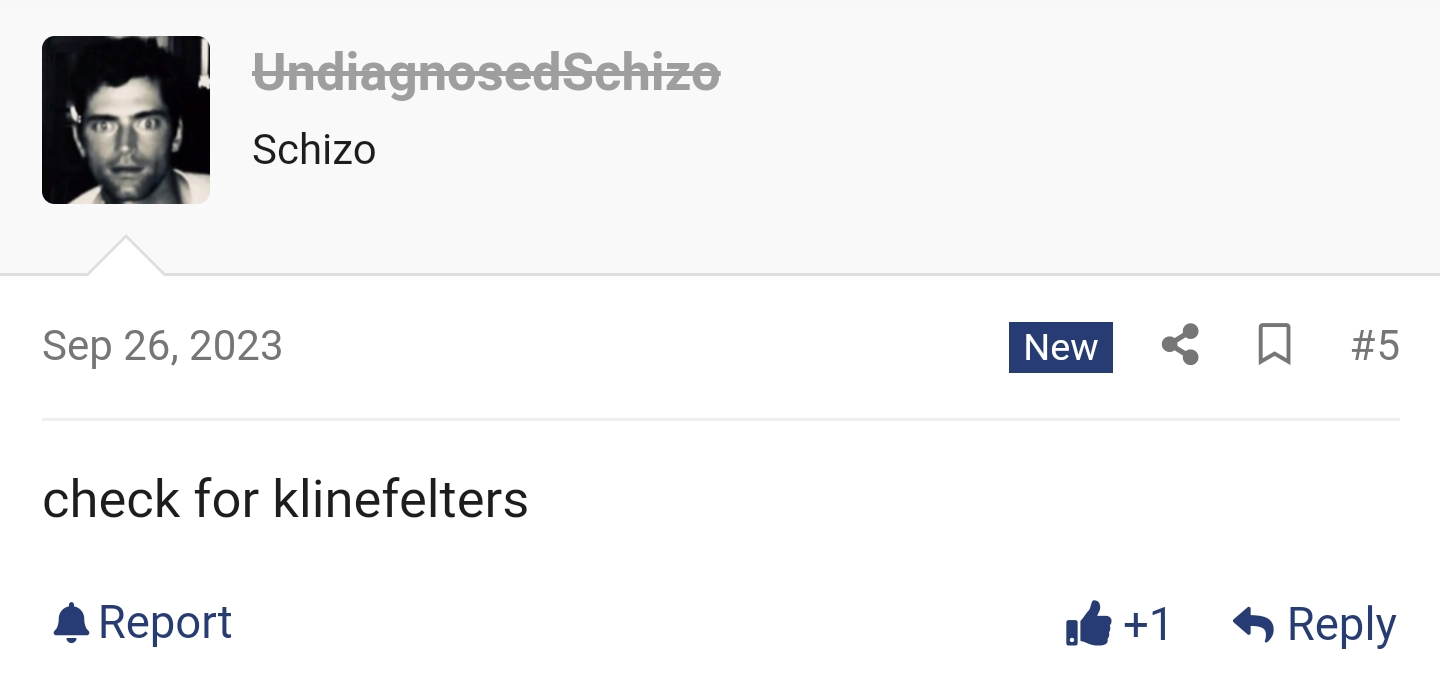Click the arrow notch below the avatar
1440x676 pixels.
[x=126, y=255]
